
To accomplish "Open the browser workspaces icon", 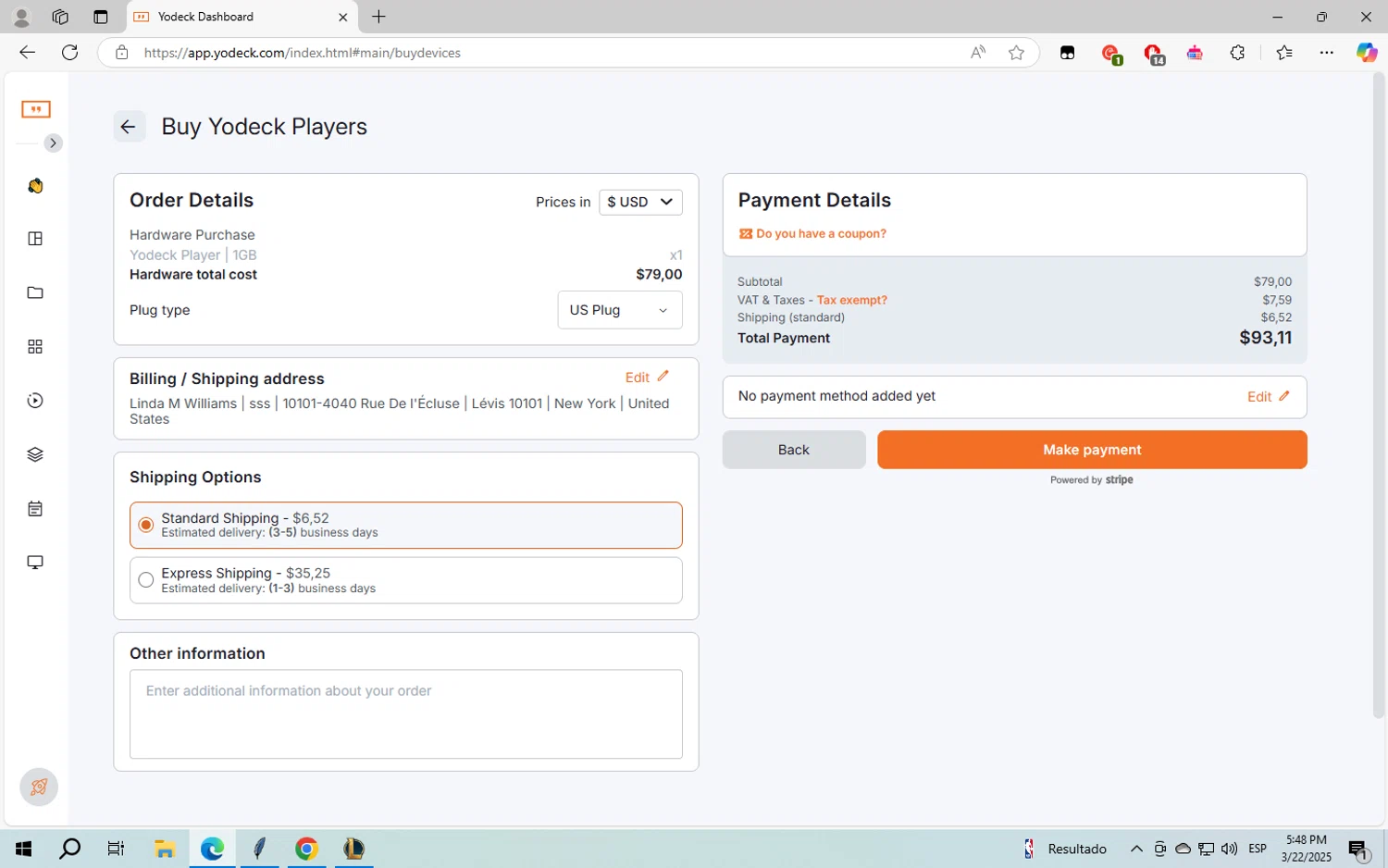I will coord(60,17).
